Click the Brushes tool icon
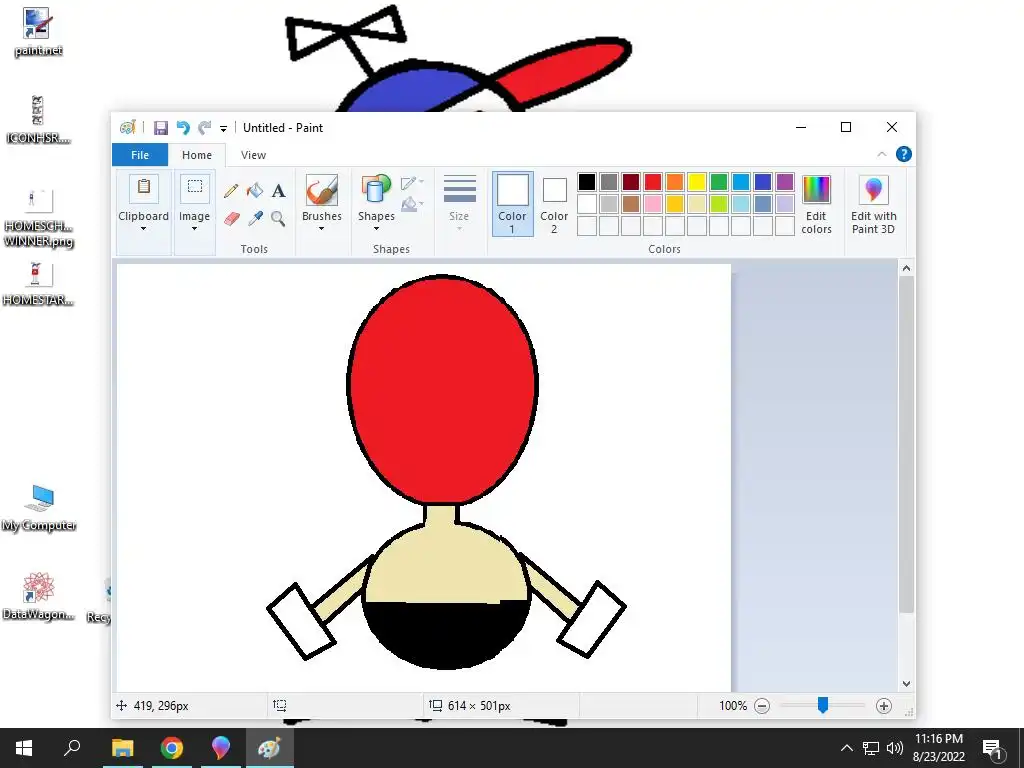The height and width of the screenshot is (768, 1024). click(321, 190)
